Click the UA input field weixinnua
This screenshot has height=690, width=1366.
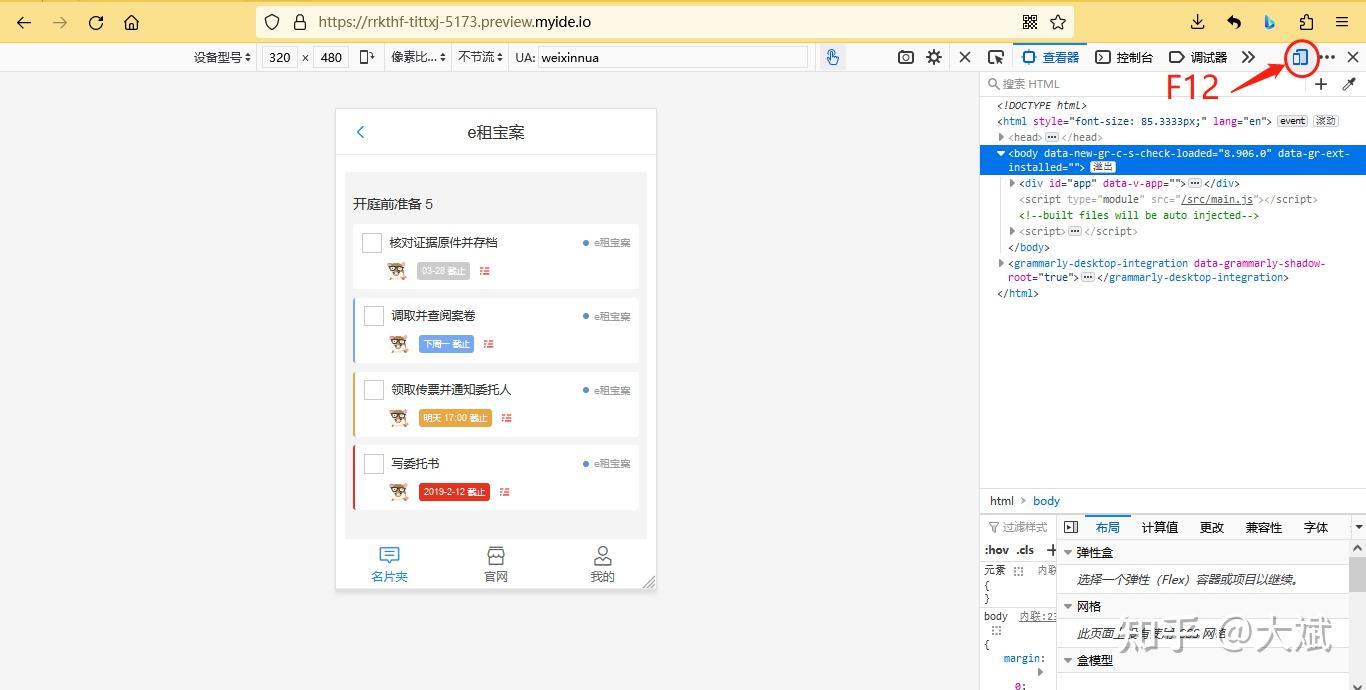click(x=673, y=57)
